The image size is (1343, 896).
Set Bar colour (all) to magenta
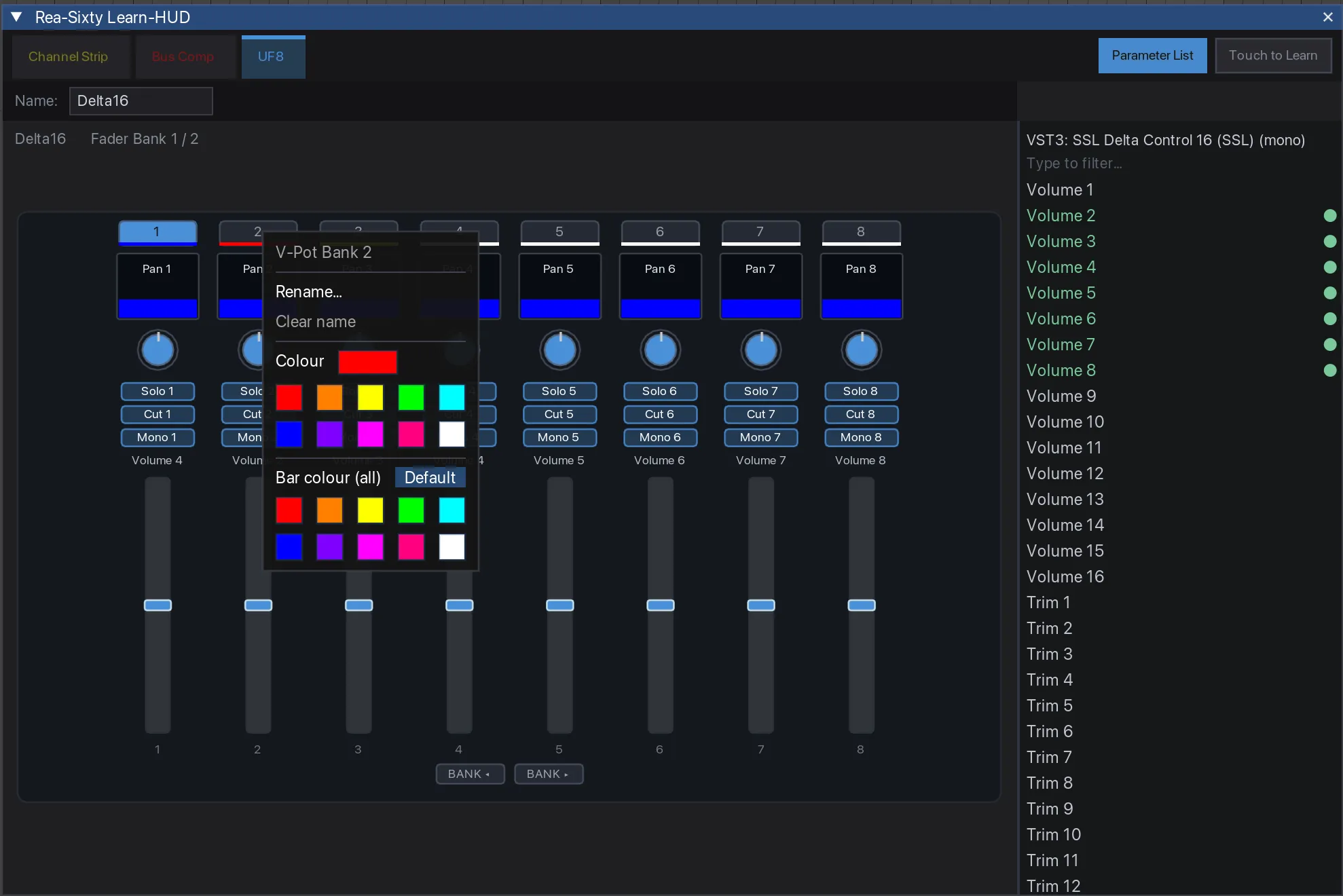tap(370, 547)
